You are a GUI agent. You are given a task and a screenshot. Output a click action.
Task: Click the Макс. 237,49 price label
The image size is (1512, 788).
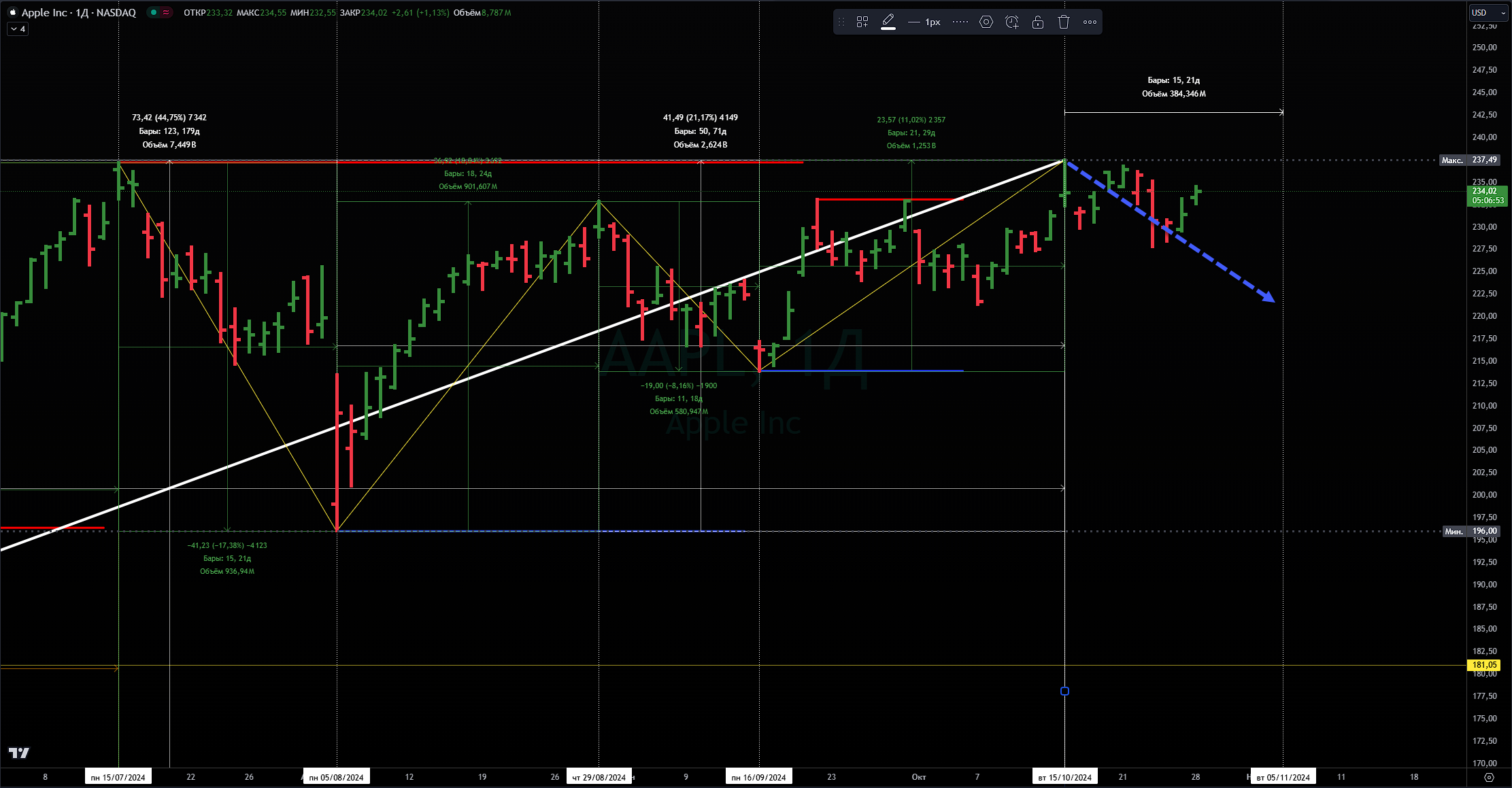click(x=1469, y=160)
